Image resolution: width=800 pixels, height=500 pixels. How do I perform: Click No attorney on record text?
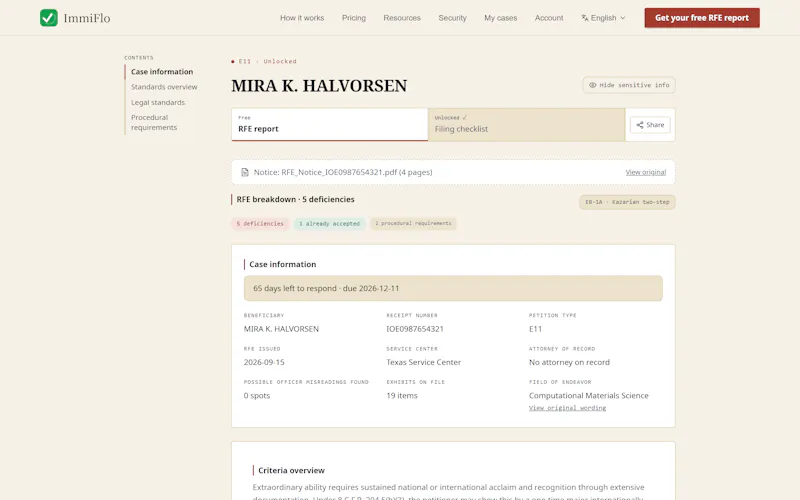[569, 362]
